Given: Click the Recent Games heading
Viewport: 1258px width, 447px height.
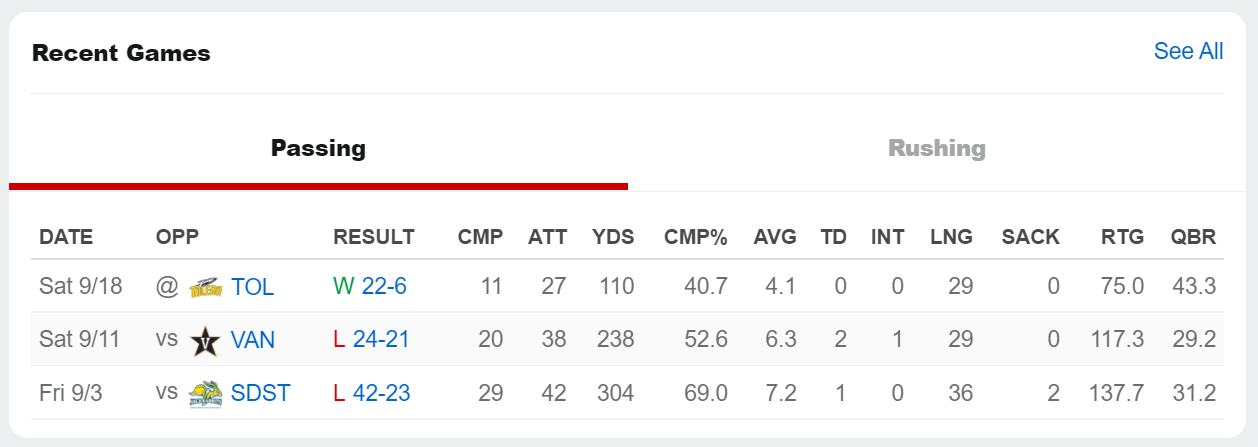Looking at the screenshot, I should coord(121,53).
